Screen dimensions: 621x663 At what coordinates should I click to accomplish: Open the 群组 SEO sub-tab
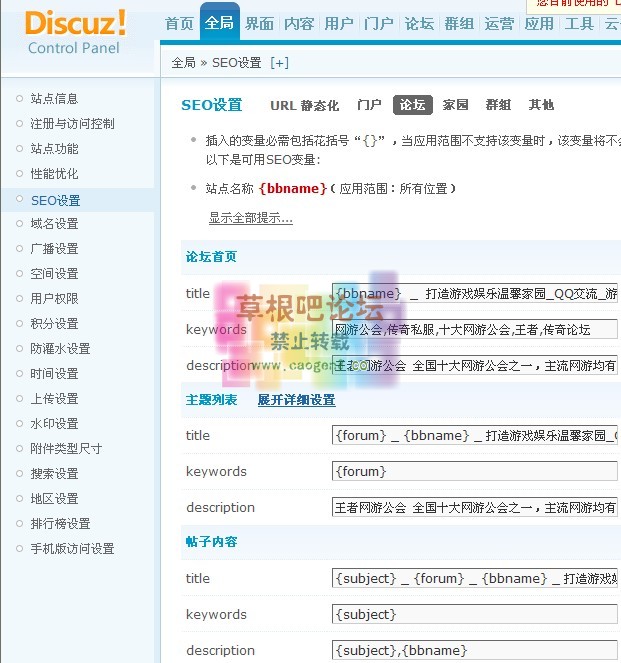coord(498,105)
